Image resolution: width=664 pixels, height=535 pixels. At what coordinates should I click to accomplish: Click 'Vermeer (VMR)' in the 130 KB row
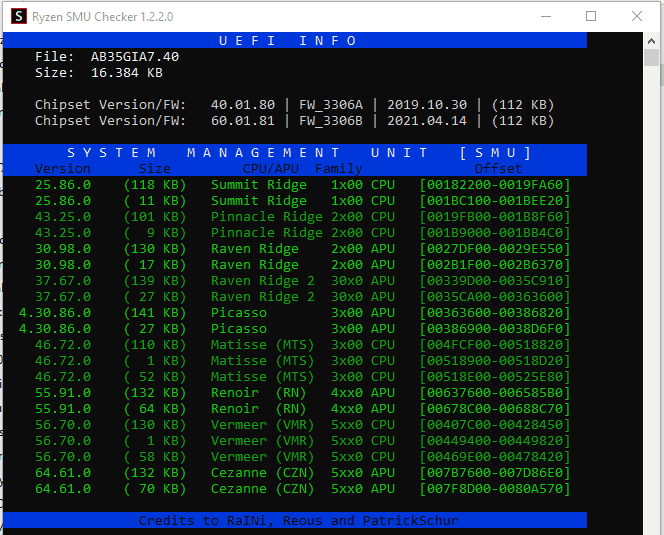click(263, 425)
